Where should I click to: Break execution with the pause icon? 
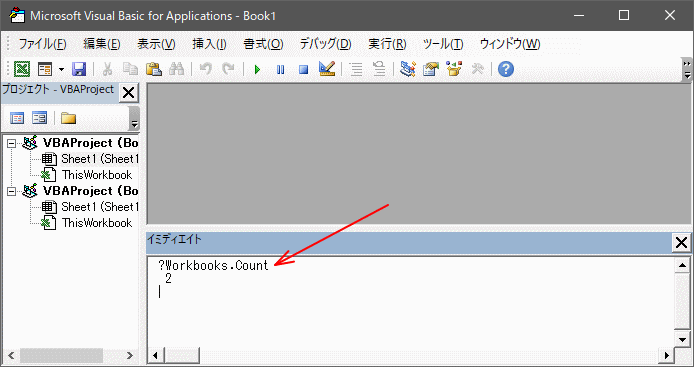point(280,70)
